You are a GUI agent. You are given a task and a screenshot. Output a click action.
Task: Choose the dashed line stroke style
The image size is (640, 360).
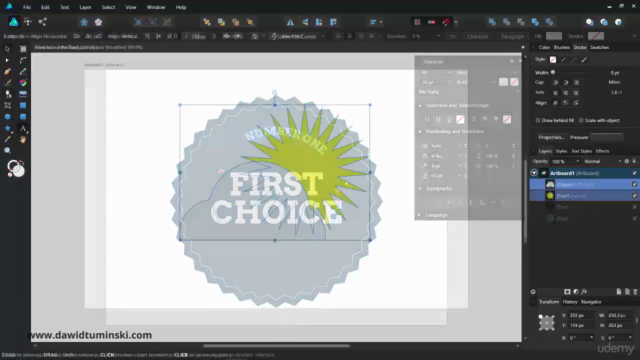pyautogui.click(x=574, y=60)
